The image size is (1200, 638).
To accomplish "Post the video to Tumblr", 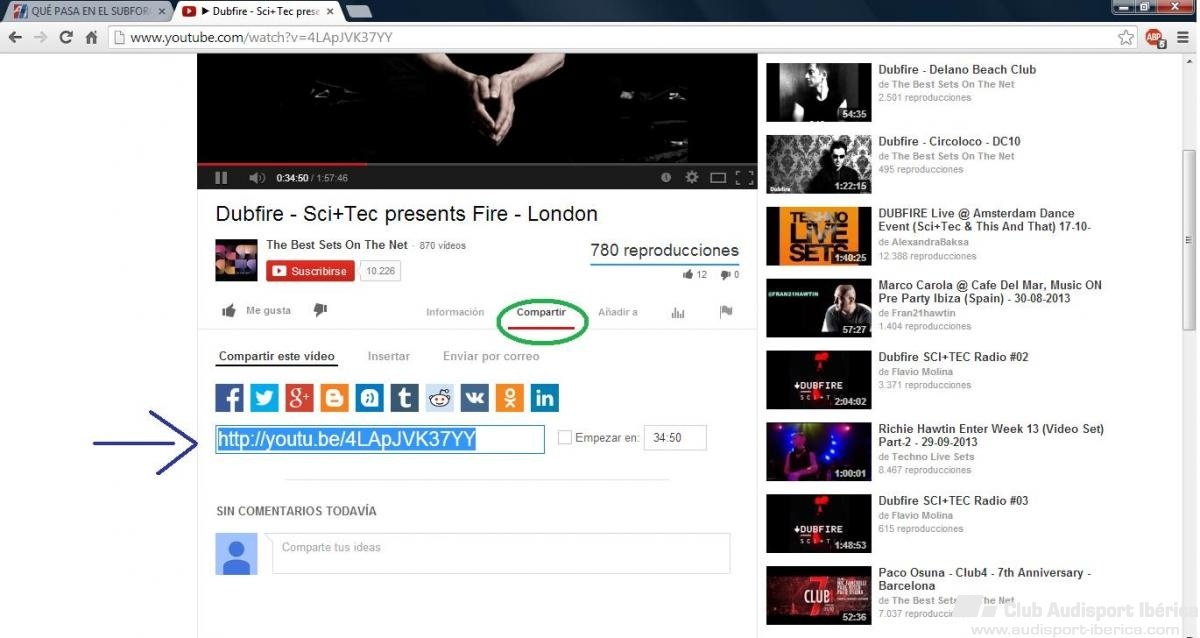I will (405, 398).
